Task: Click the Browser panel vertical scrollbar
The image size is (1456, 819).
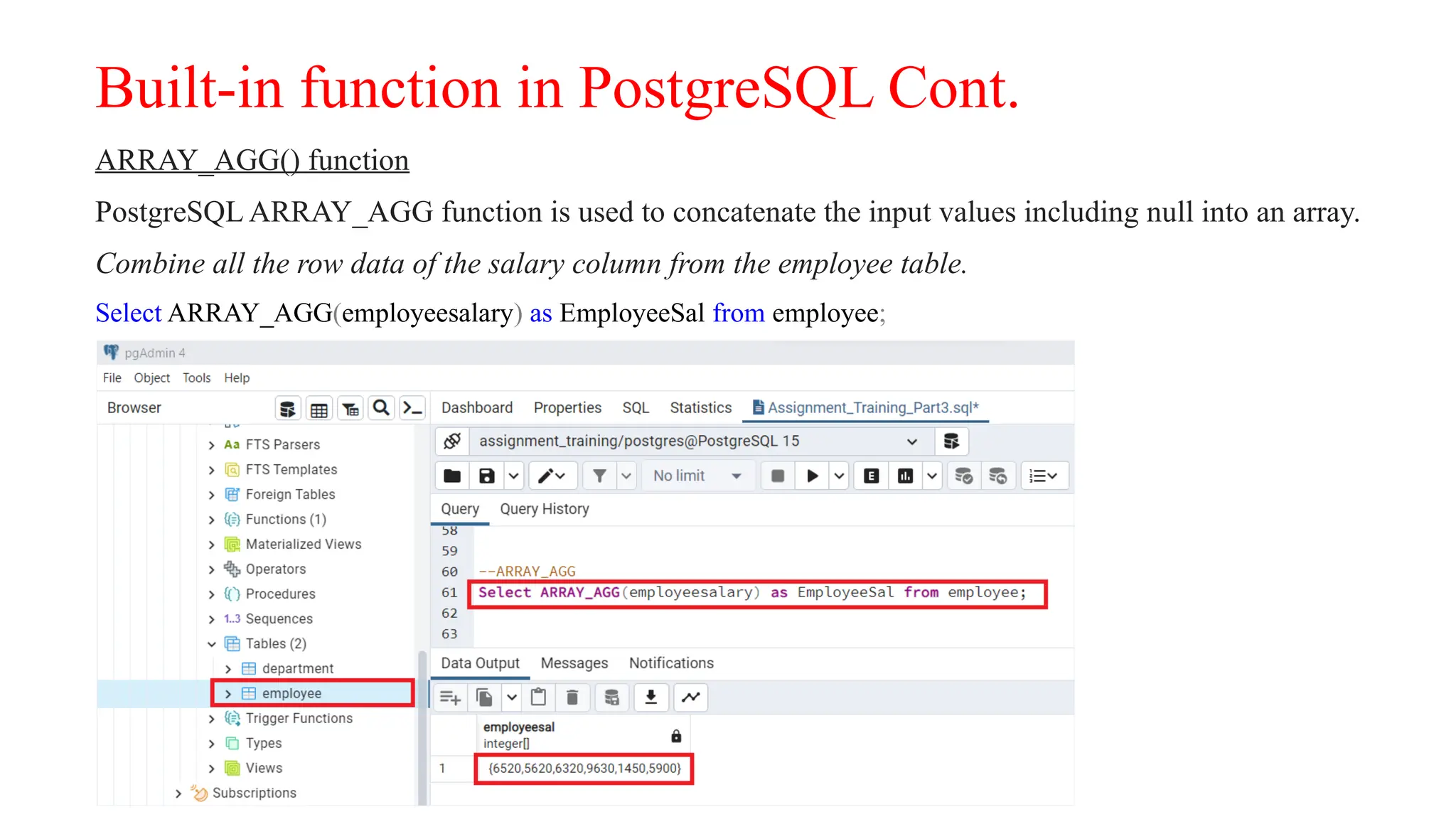Action: point(422,729)
